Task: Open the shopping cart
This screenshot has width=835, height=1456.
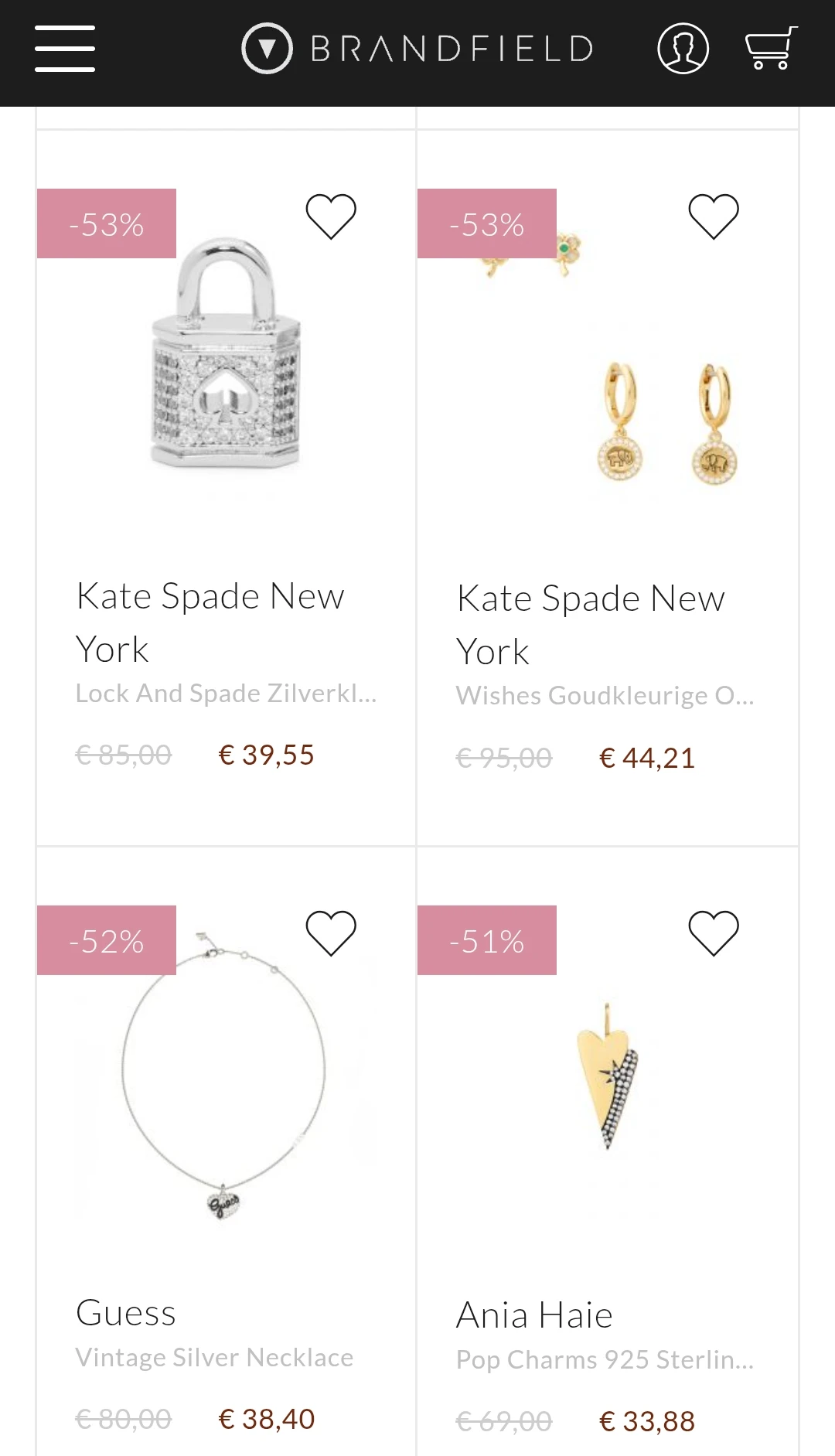Action: 770,49
